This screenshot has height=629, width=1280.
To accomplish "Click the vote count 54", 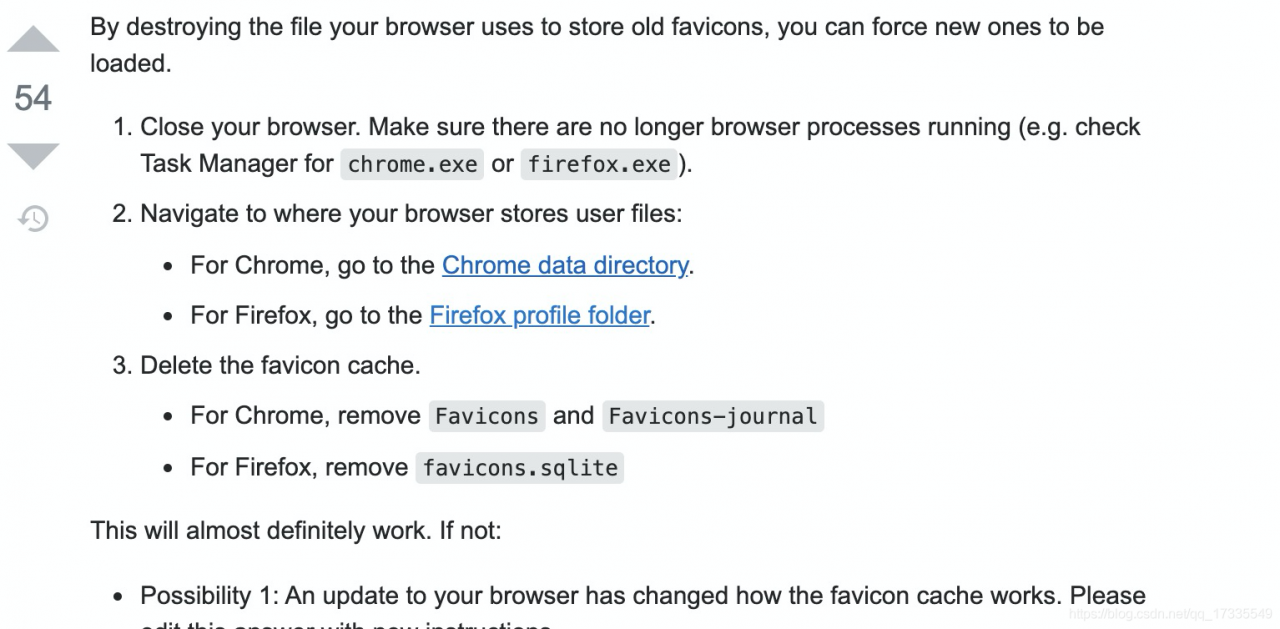I will 33,98.
